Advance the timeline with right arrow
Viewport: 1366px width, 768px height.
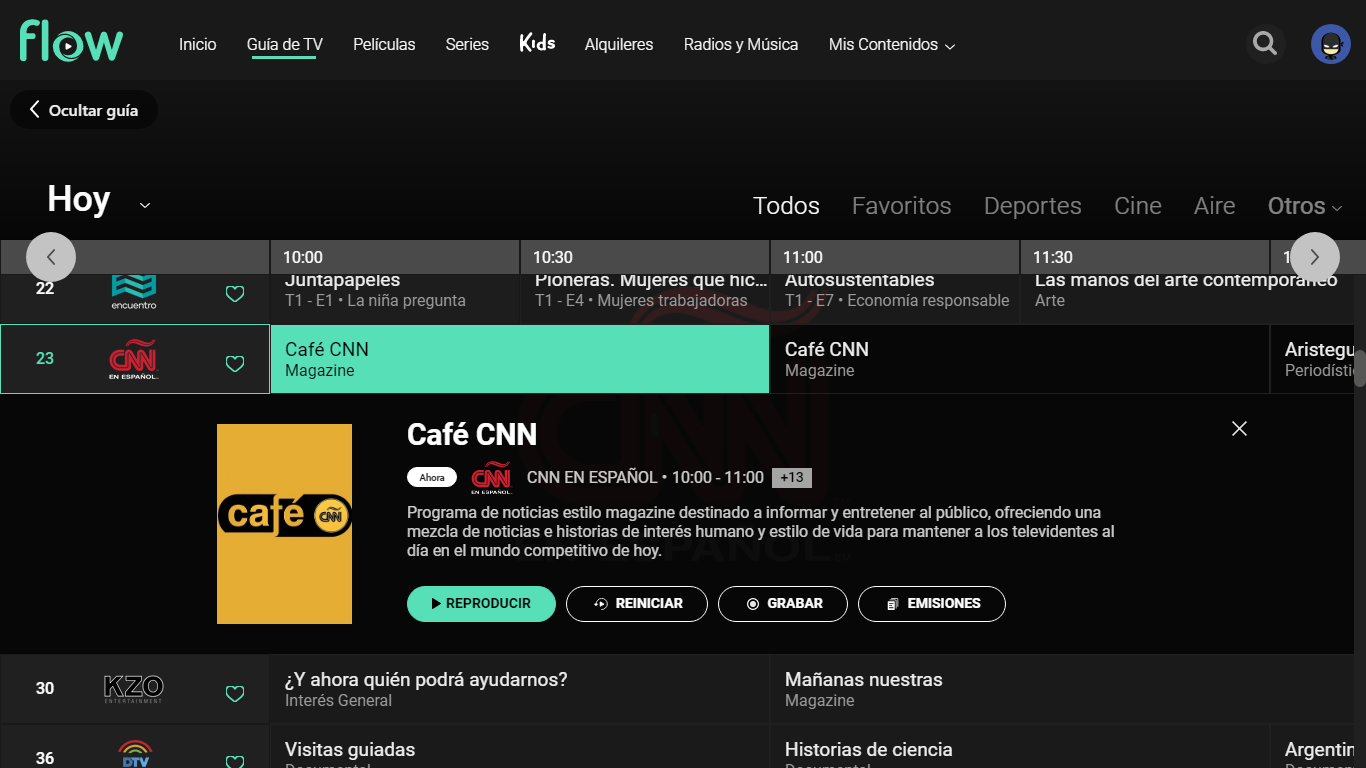tap(1315, 257)
